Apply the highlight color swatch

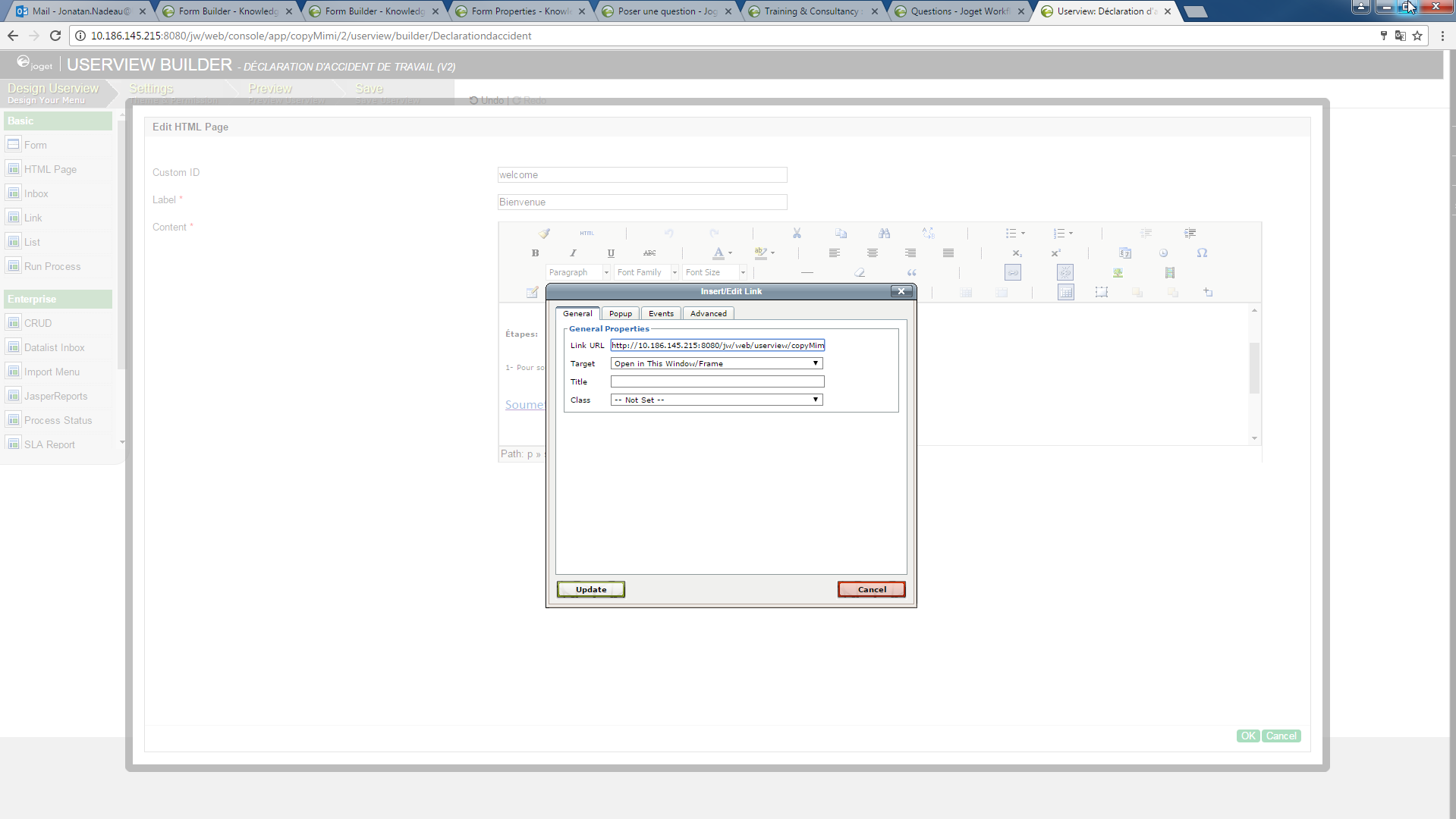761,253
